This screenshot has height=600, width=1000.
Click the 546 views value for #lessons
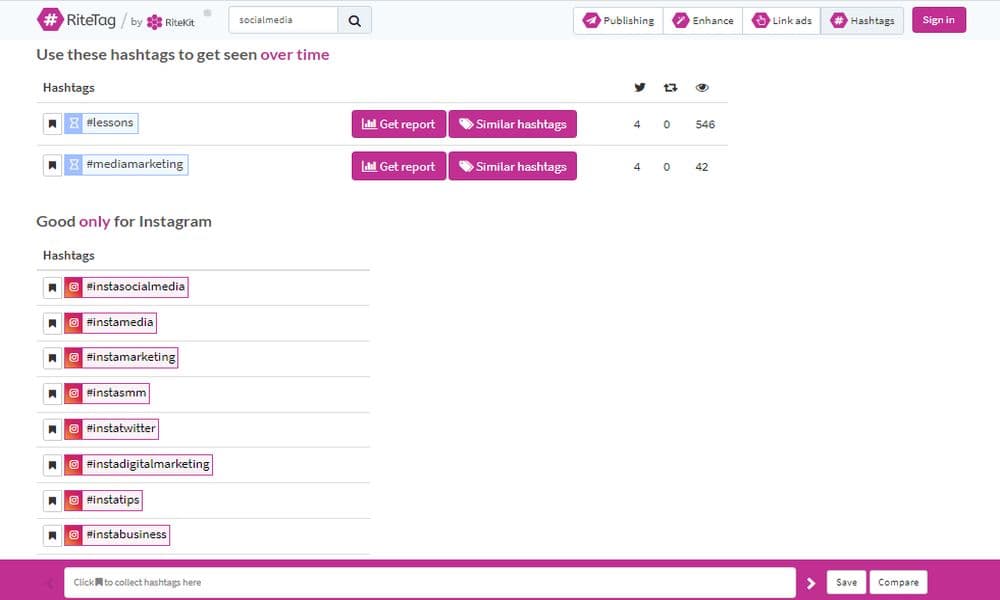(x=705, y=124)
